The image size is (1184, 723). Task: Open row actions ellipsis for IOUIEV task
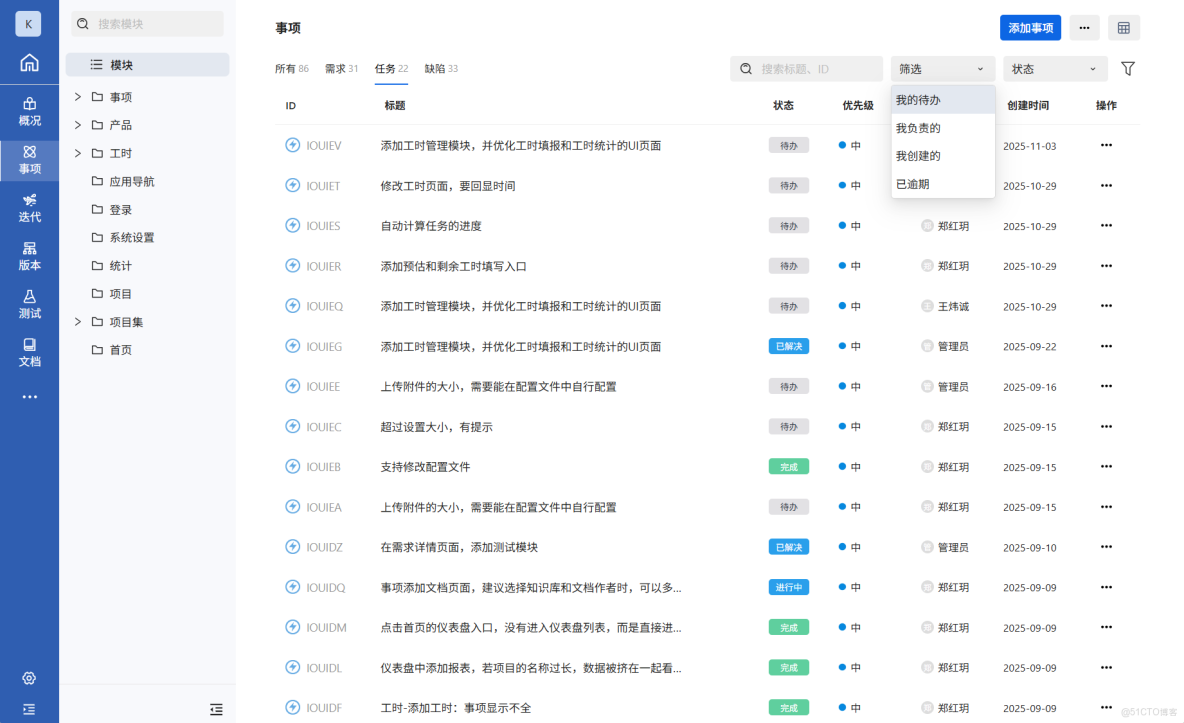pyautogui.click(x=1105, y=145)
